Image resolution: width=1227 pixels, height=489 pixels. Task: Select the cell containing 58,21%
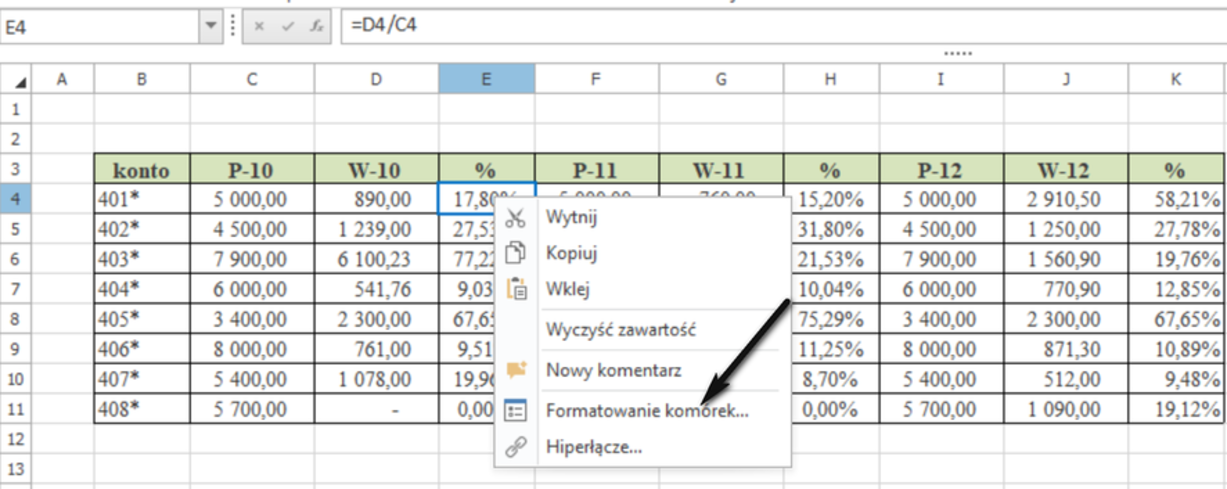click(1176, 199)
